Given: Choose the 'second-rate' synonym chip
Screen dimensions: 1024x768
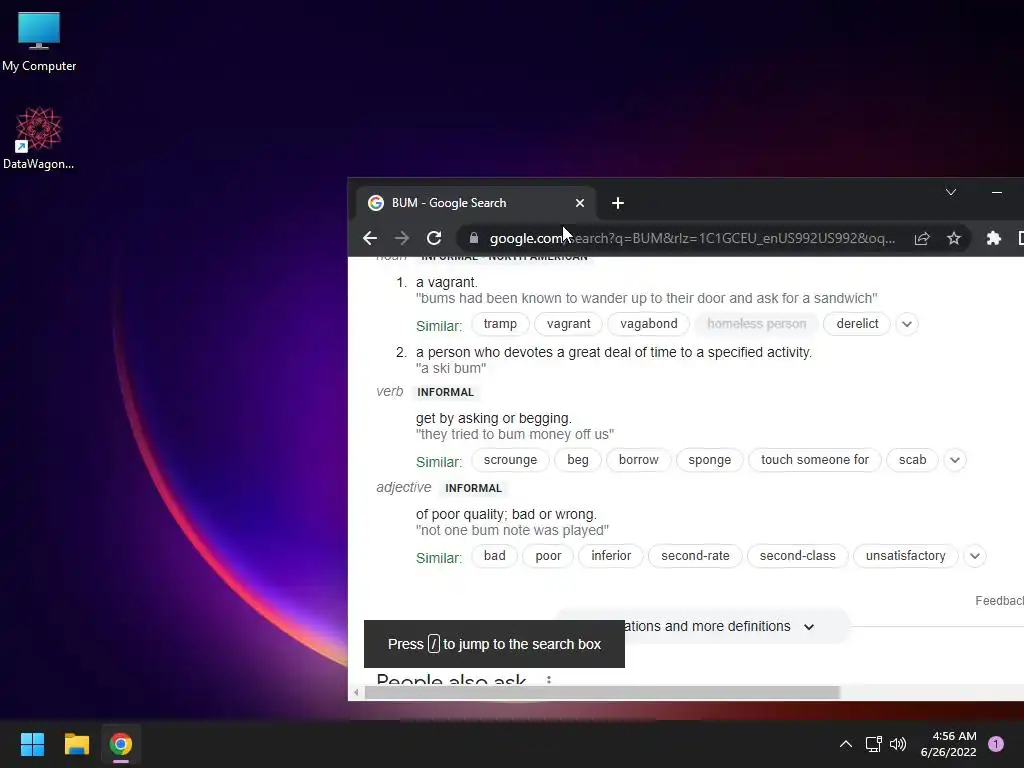Looking at the screenshot, I should coord(695,556).
